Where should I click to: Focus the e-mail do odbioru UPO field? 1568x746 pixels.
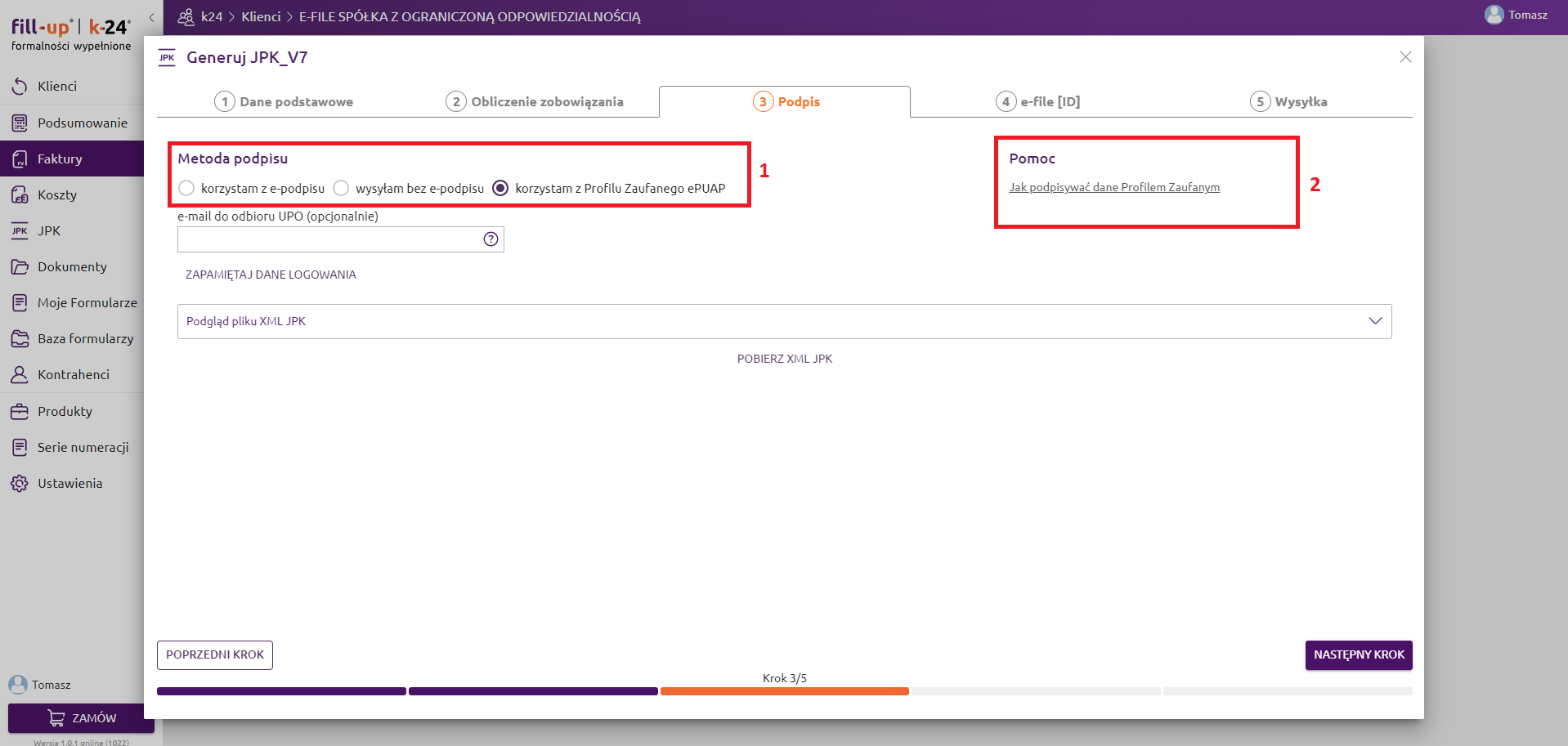point(329,239)
